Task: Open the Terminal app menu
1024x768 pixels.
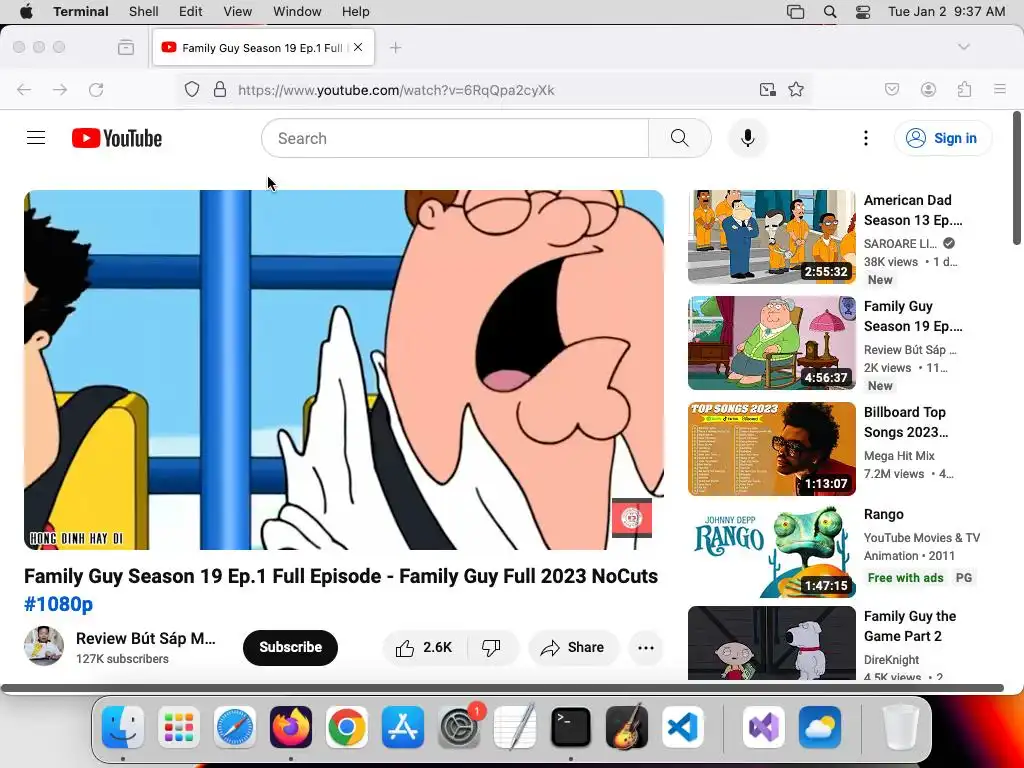Action: click(x=81, y=12)
